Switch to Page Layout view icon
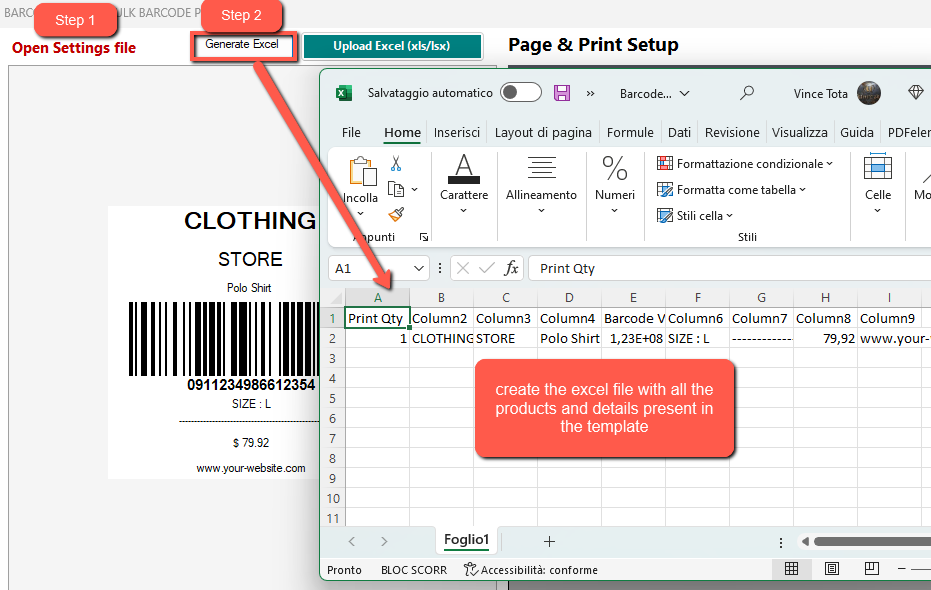The height and width of the screenshot is (590, 931). 832,569
